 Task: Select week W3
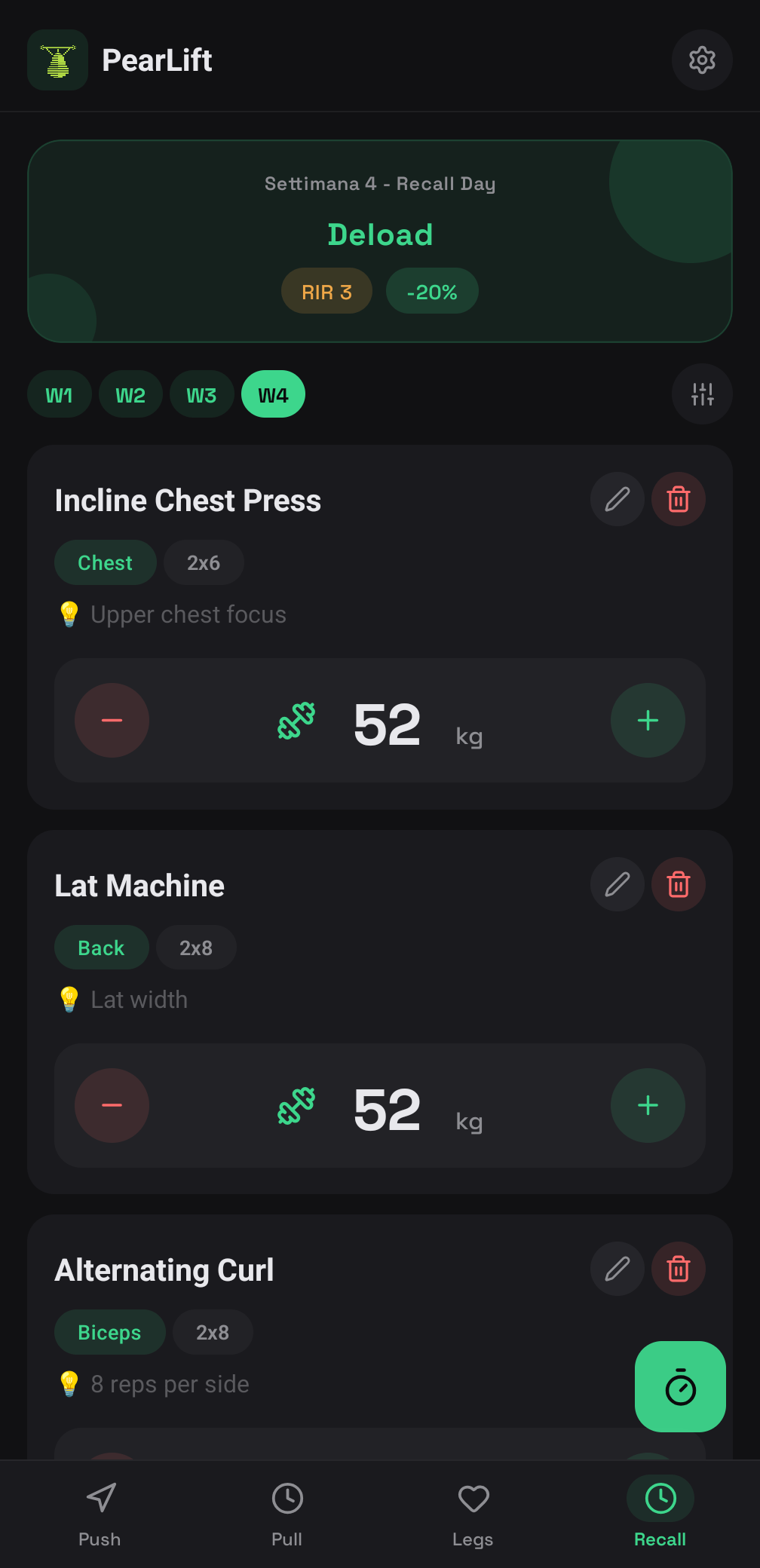tap(201, 394)
